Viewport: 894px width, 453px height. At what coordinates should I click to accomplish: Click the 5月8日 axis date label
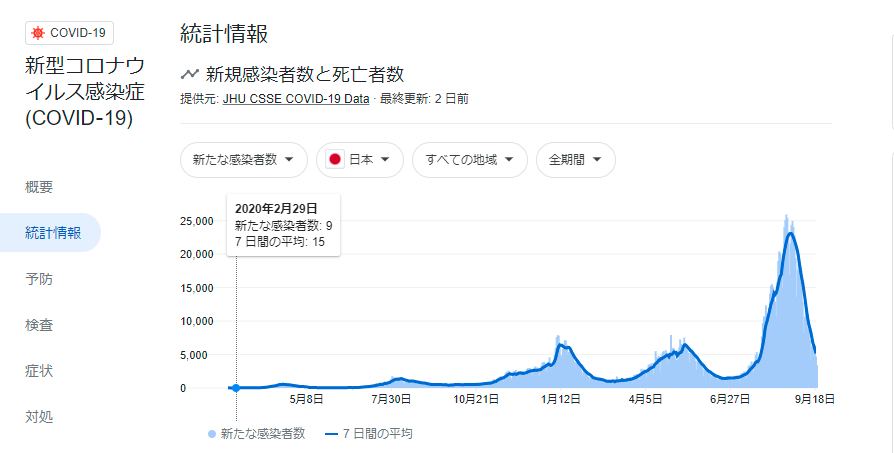(x=306, y=399)
